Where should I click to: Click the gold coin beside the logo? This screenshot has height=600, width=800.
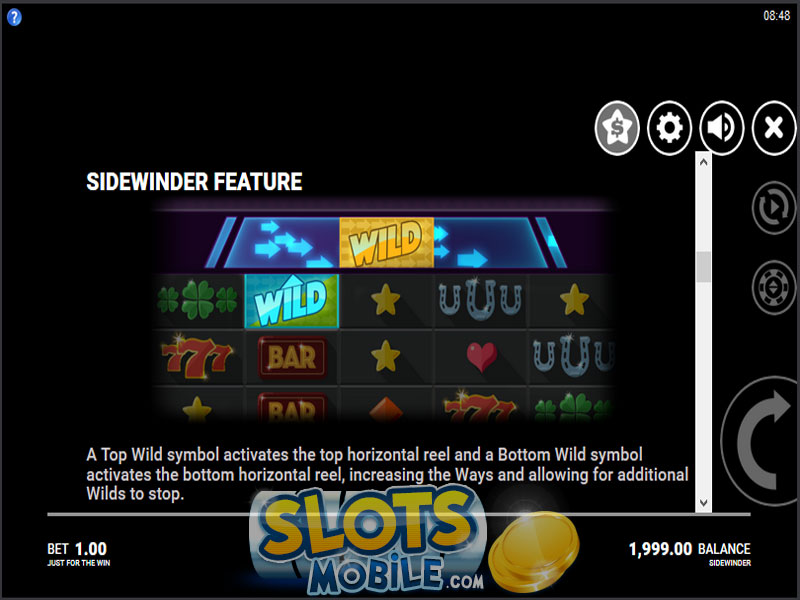coord(534,551)
